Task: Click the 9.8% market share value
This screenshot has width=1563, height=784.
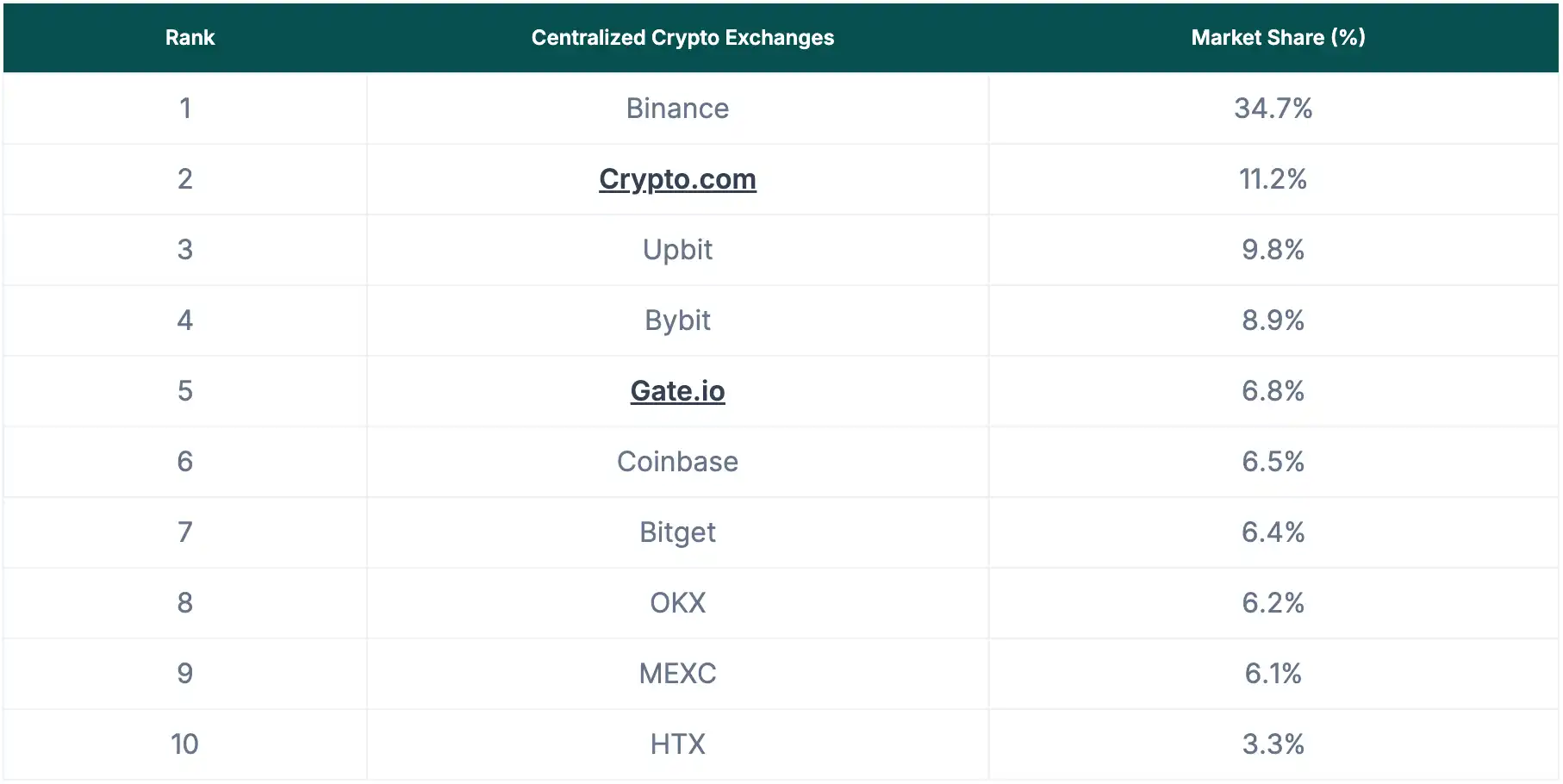Action: pyautogui.click(x=1273, y=250)
